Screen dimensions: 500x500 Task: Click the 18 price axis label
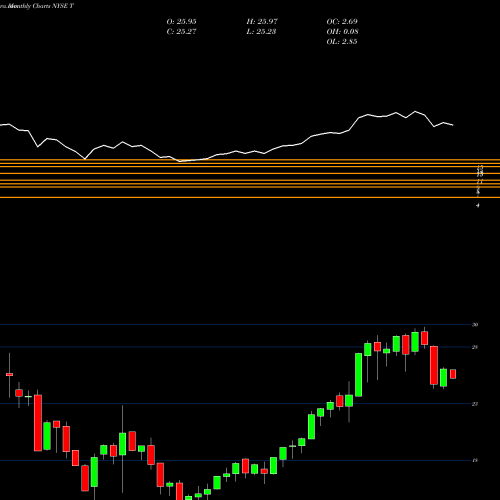(475, 461)
